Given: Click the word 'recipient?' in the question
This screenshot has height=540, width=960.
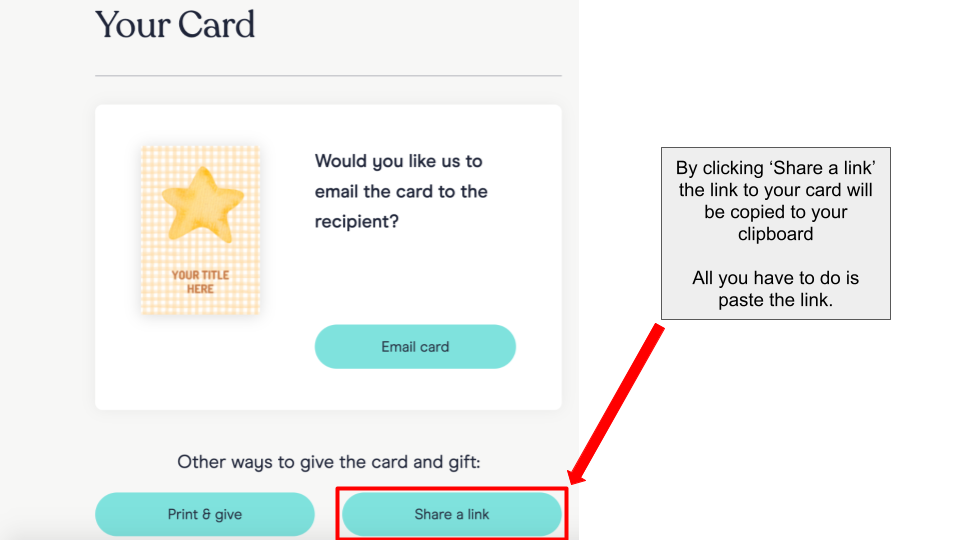Looking at the screenshot, I should point(356,222).
